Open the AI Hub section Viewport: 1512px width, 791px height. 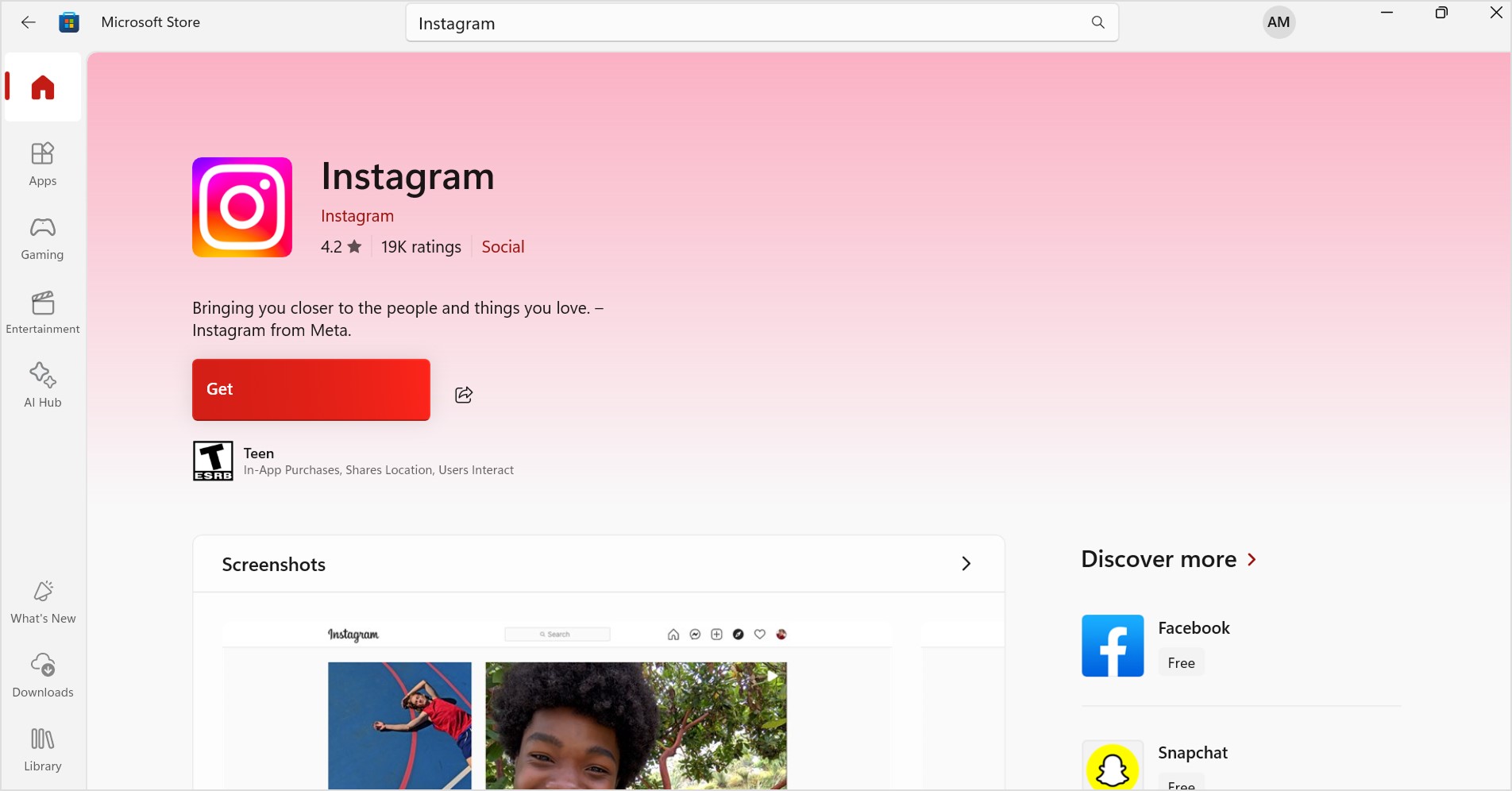[43, 385]
